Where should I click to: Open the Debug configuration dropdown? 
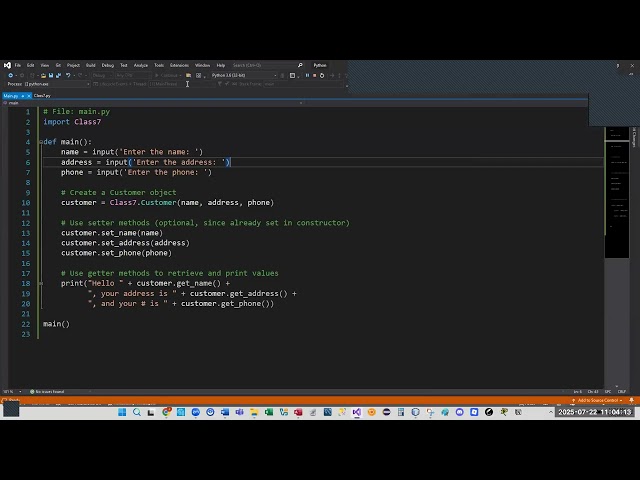coord(102,76)
